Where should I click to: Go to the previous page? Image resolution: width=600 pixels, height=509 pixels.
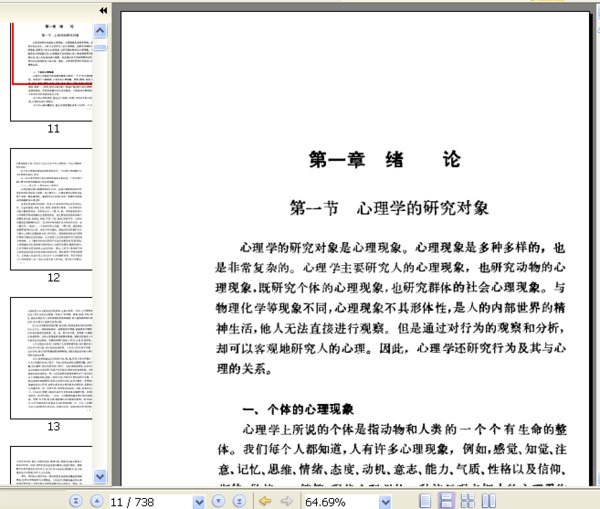point(96,501)
